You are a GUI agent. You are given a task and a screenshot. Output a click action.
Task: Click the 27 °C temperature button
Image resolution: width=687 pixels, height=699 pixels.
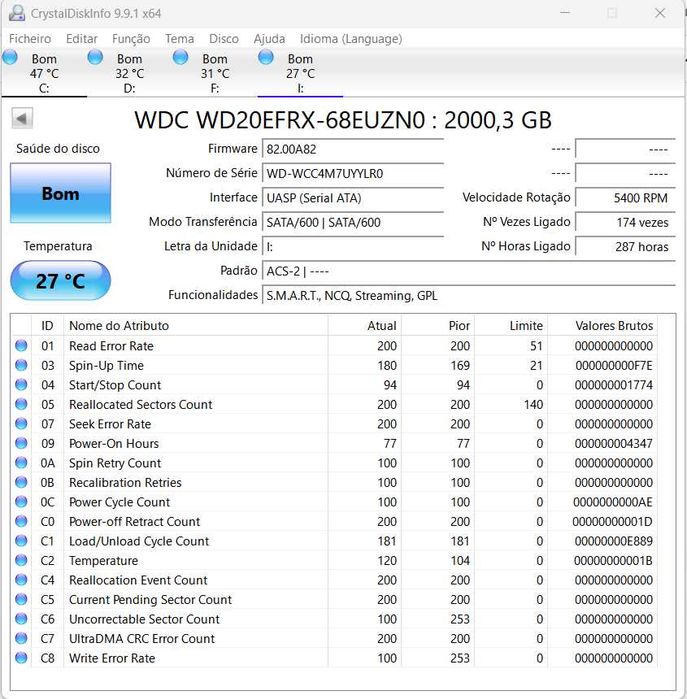point(61,280)
